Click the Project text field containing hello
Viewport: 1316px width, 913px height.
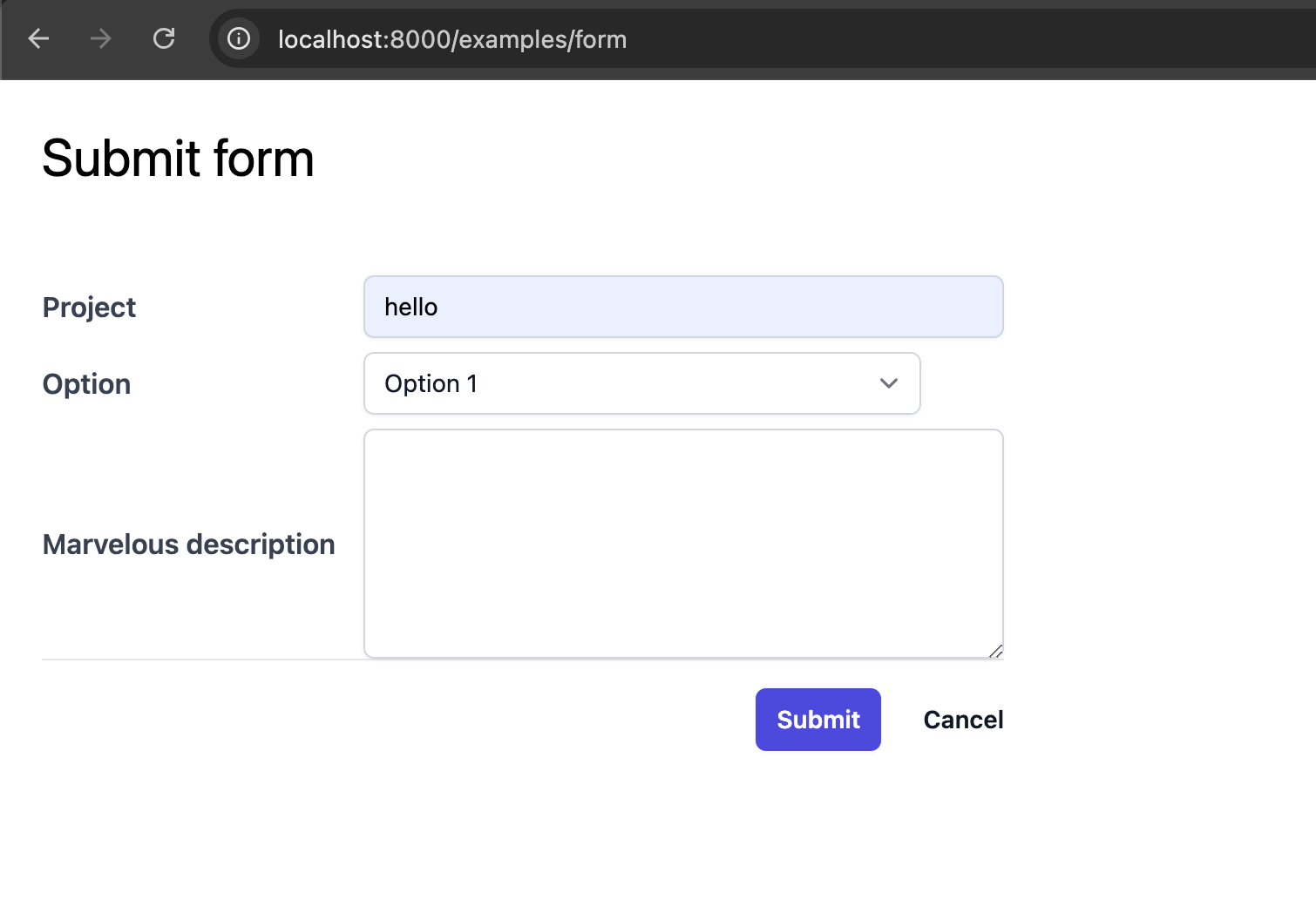coord(683,307)
